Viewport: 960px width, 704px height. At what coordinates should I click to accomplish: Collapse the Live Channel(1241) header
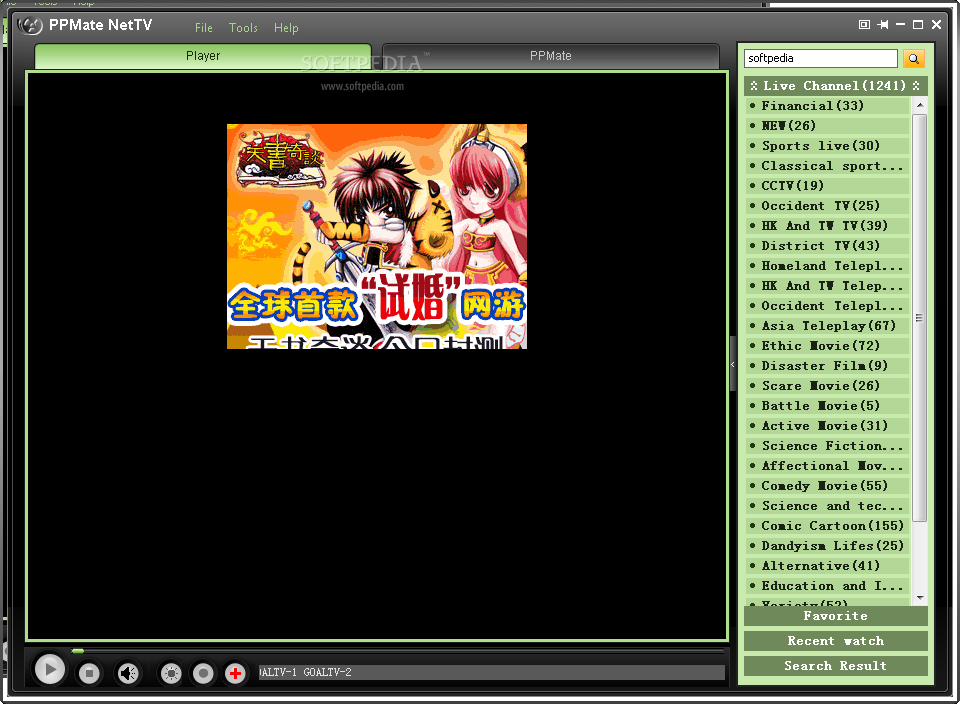[836, 86]
